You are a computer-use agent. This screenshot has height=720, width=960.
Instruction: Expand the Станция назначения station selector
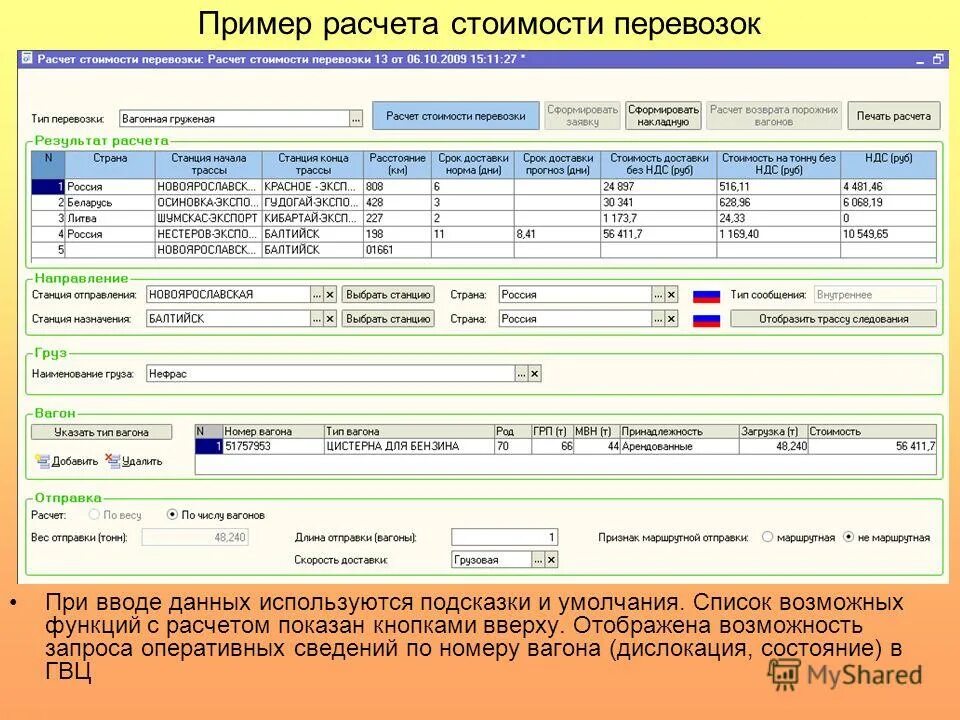point(389,318)
